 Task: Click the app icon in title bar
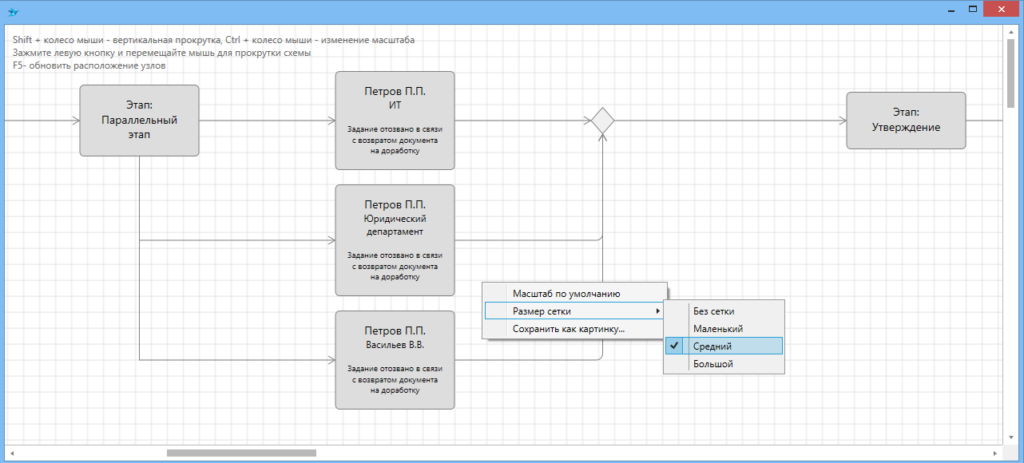13,9
